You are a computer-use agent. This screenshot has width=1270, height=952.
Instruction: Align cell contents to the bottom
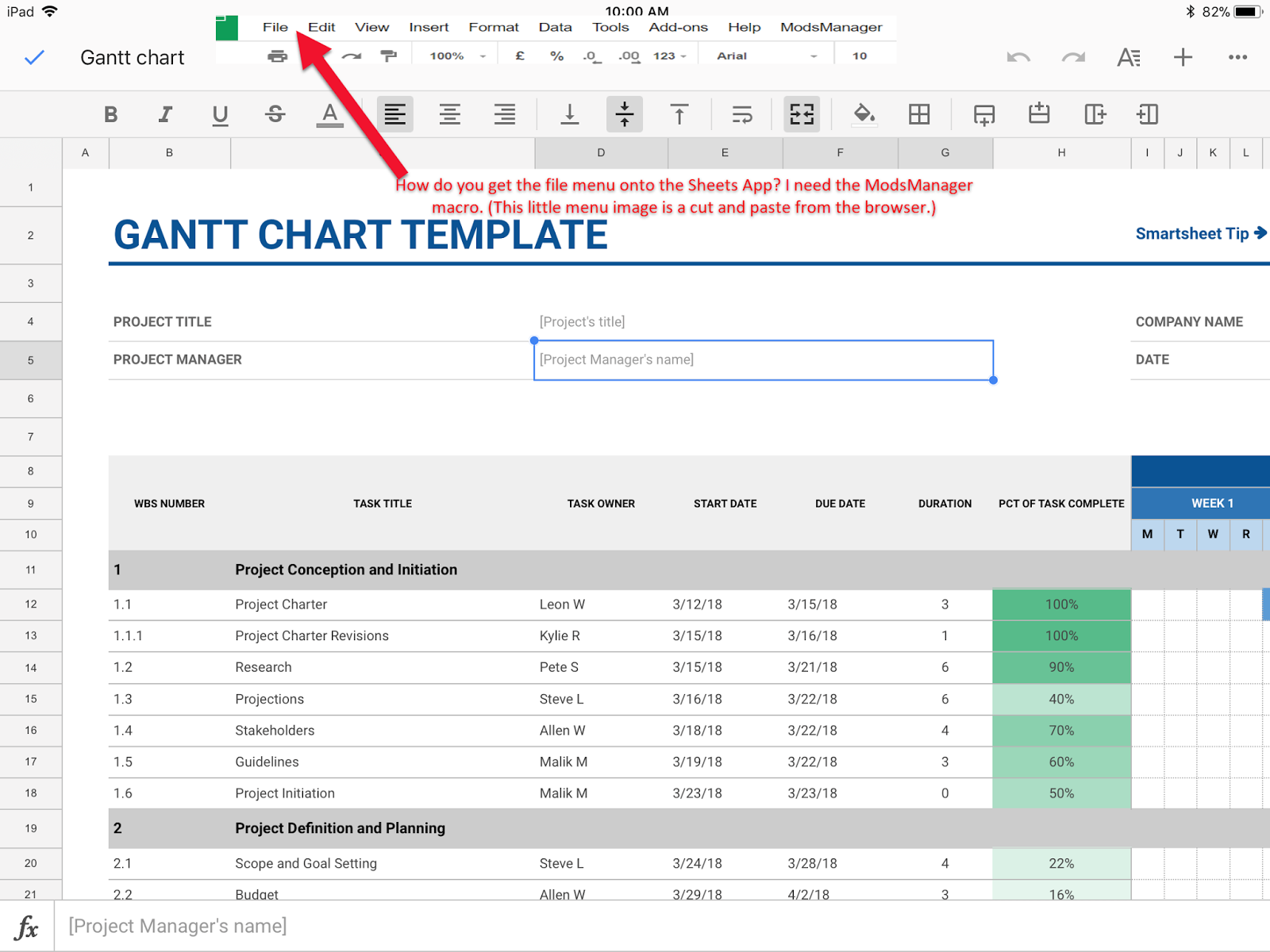tap(569, 115)
